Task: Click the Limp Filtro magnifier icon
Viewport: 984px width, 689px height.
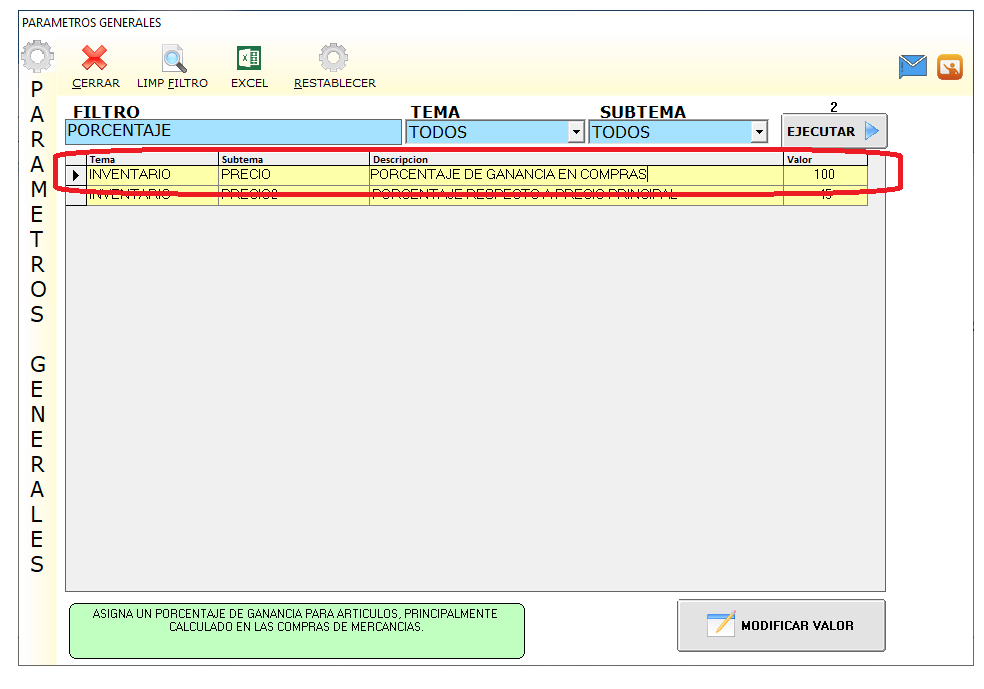Action: [x=173, y=59]
